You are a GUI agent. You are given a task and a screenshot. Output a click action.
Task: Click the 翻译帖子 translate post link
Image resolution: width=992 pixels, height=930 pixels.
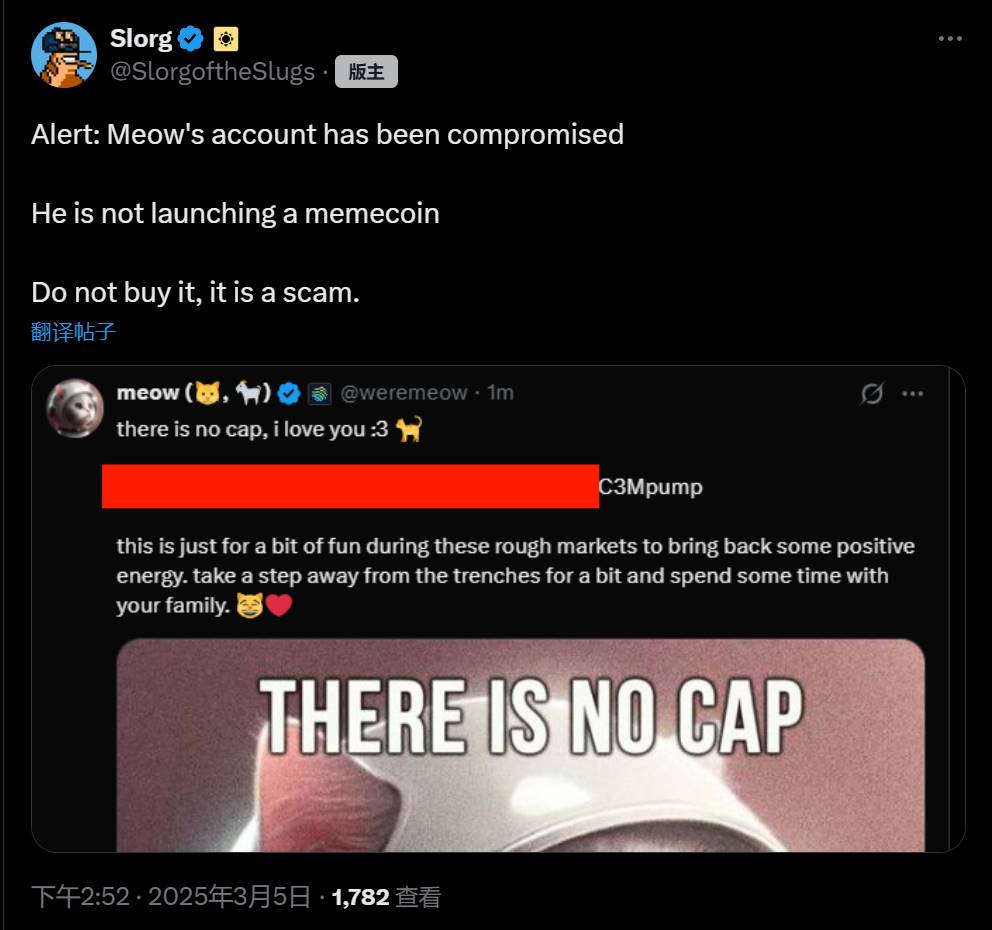(x=73, y=332)
